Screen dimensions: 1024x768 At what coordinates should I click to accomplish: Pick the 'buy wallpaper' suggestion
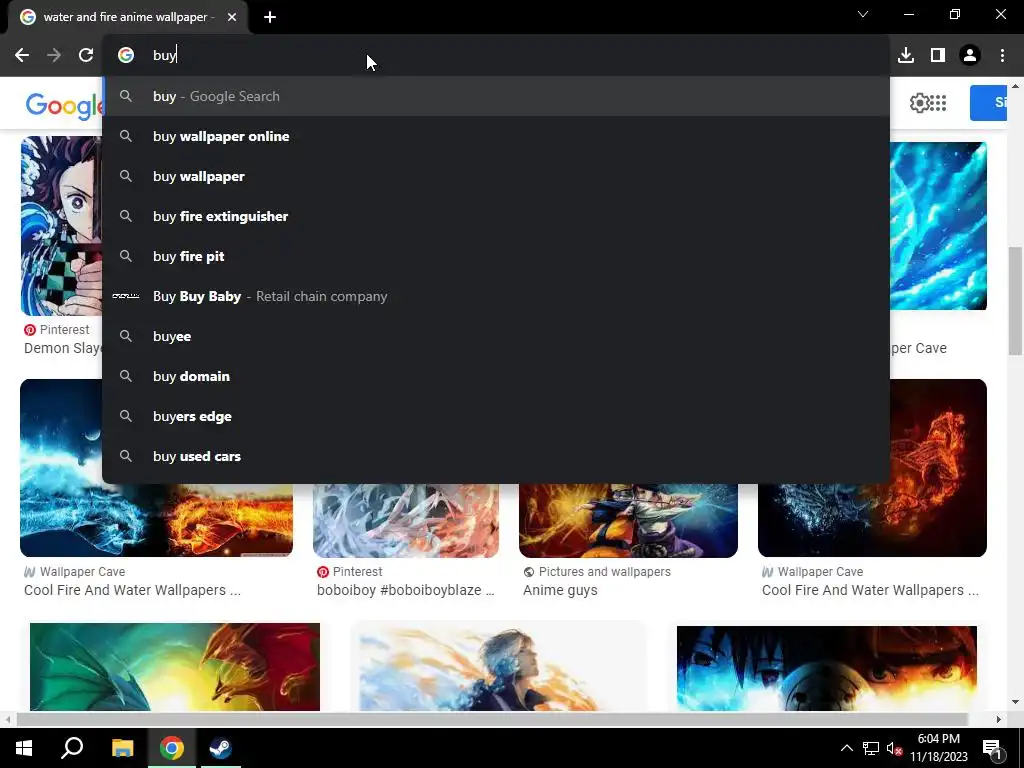(496, 176)
